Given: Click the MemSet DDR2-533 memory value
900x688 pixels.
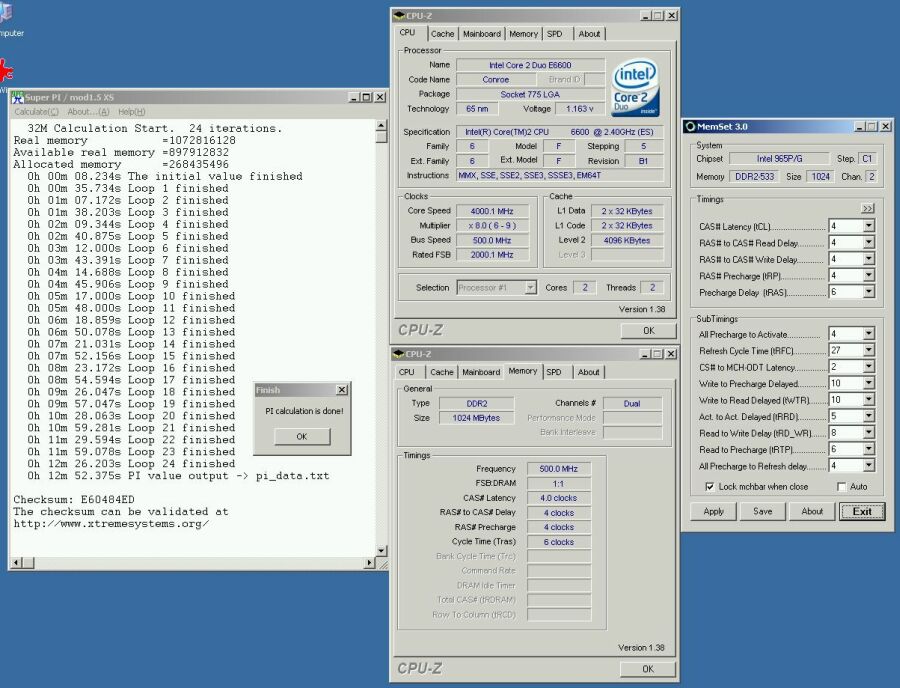Looking at the screenshot, I should [x=754, y=177].
